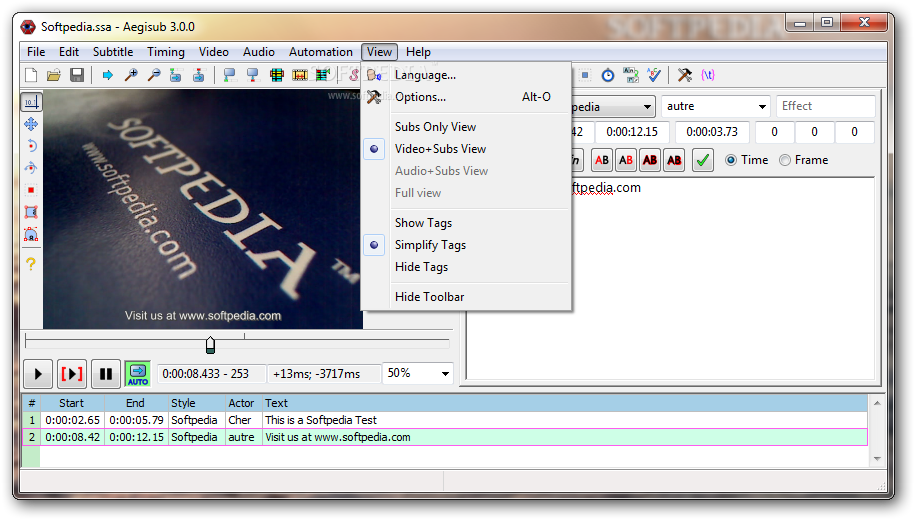Click the video seek slider thumb
The image size is (915, 520).
point(211,345)
